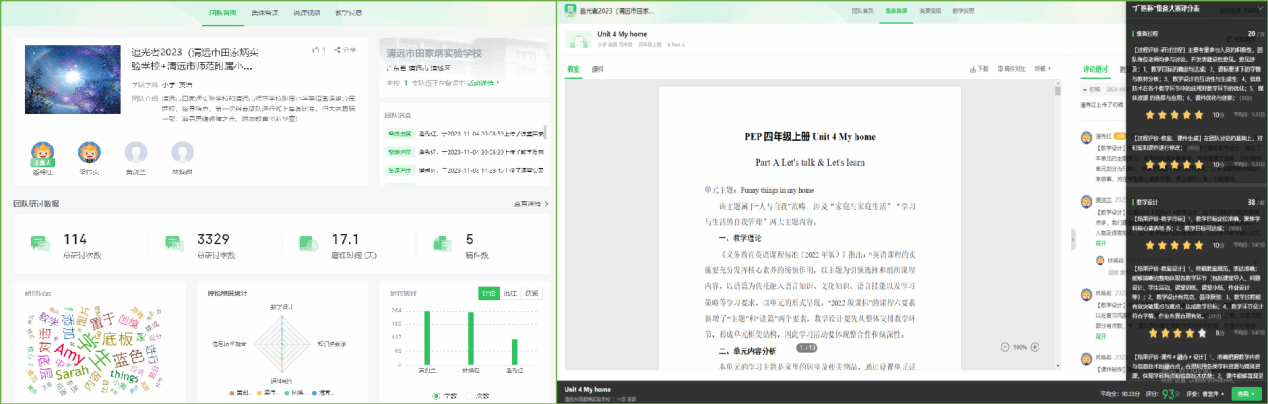Expand the view details link above statistics

click(x=529, y=203)
